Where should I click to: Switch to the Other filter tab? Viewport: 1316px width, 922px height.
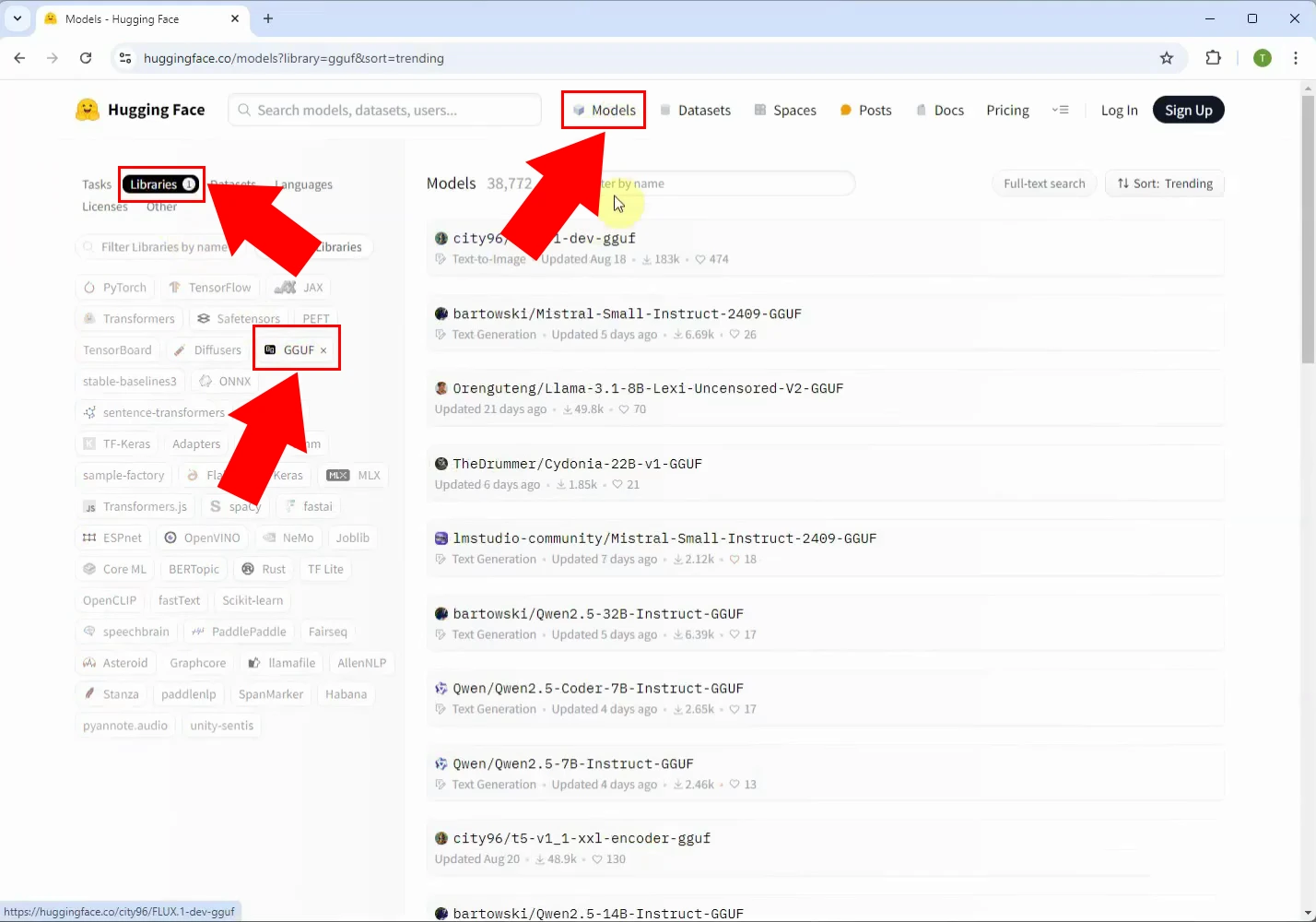pos(161,207)
